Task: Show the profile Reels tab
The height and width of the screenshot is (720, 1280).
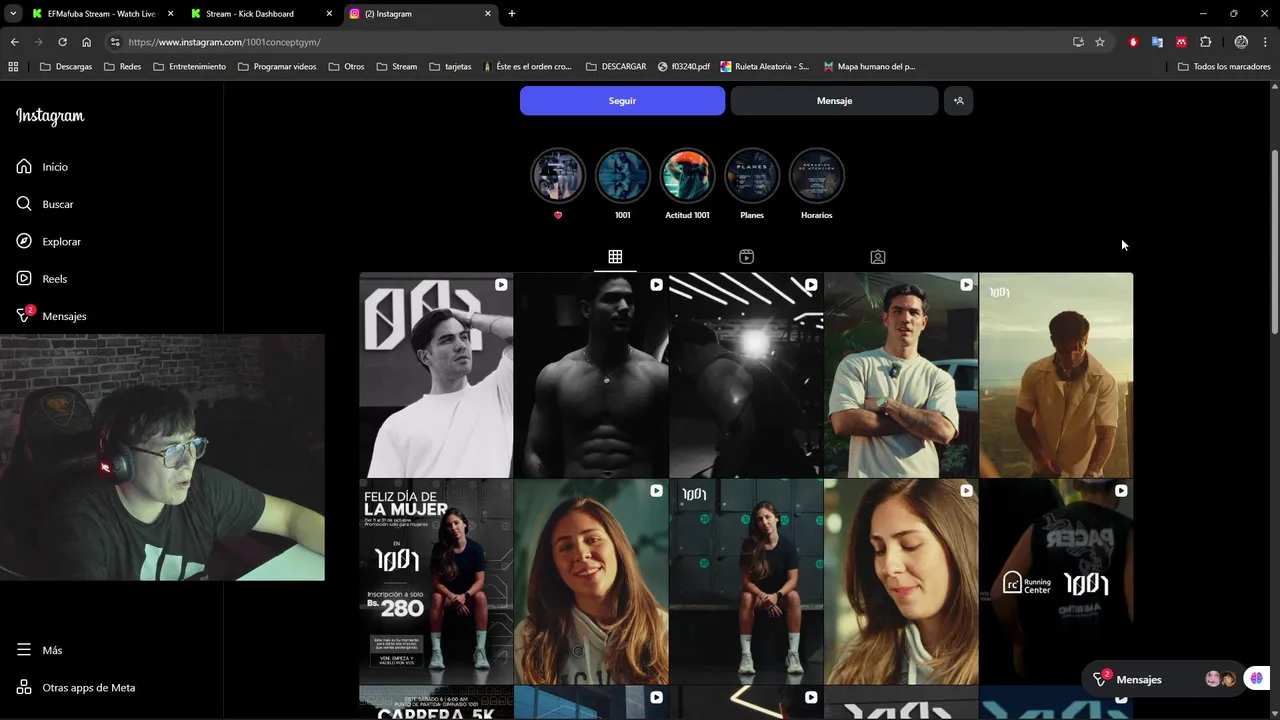Action: (x=746, y=257)
